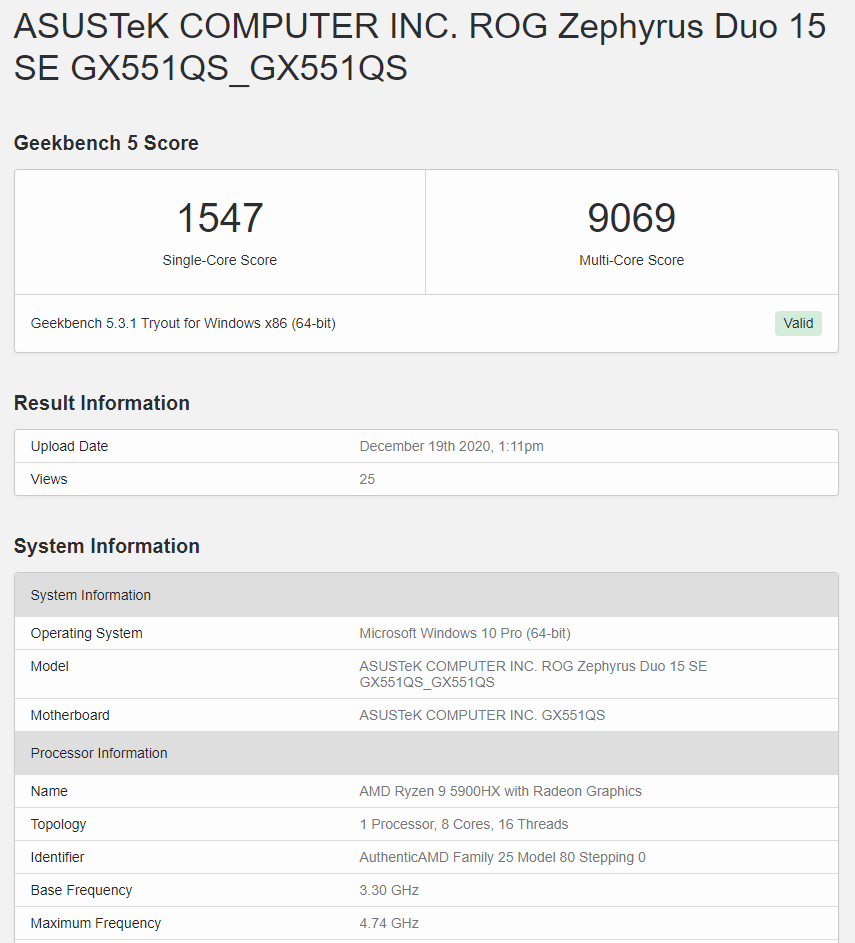
Task: Select Microsoft Windows 10 Pro value
Action: 465,633
